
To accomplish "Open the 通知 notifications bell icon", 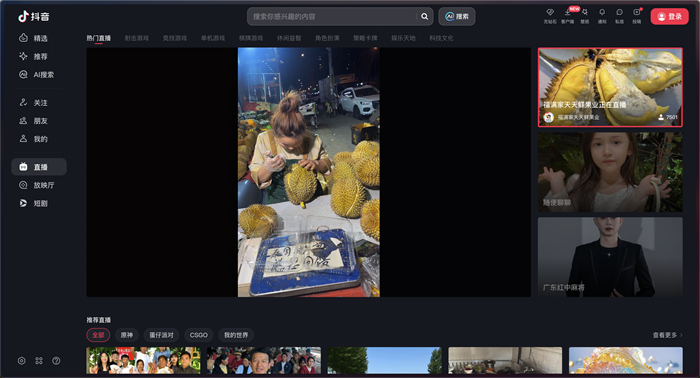I will 602,16.
